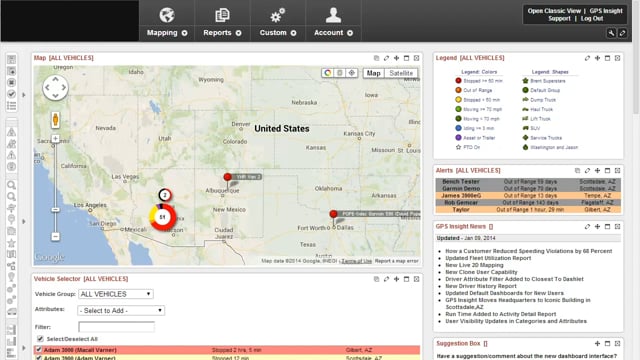Click sidebar list icon
Screen dimensions: 640x360
[x=11, y=106]
